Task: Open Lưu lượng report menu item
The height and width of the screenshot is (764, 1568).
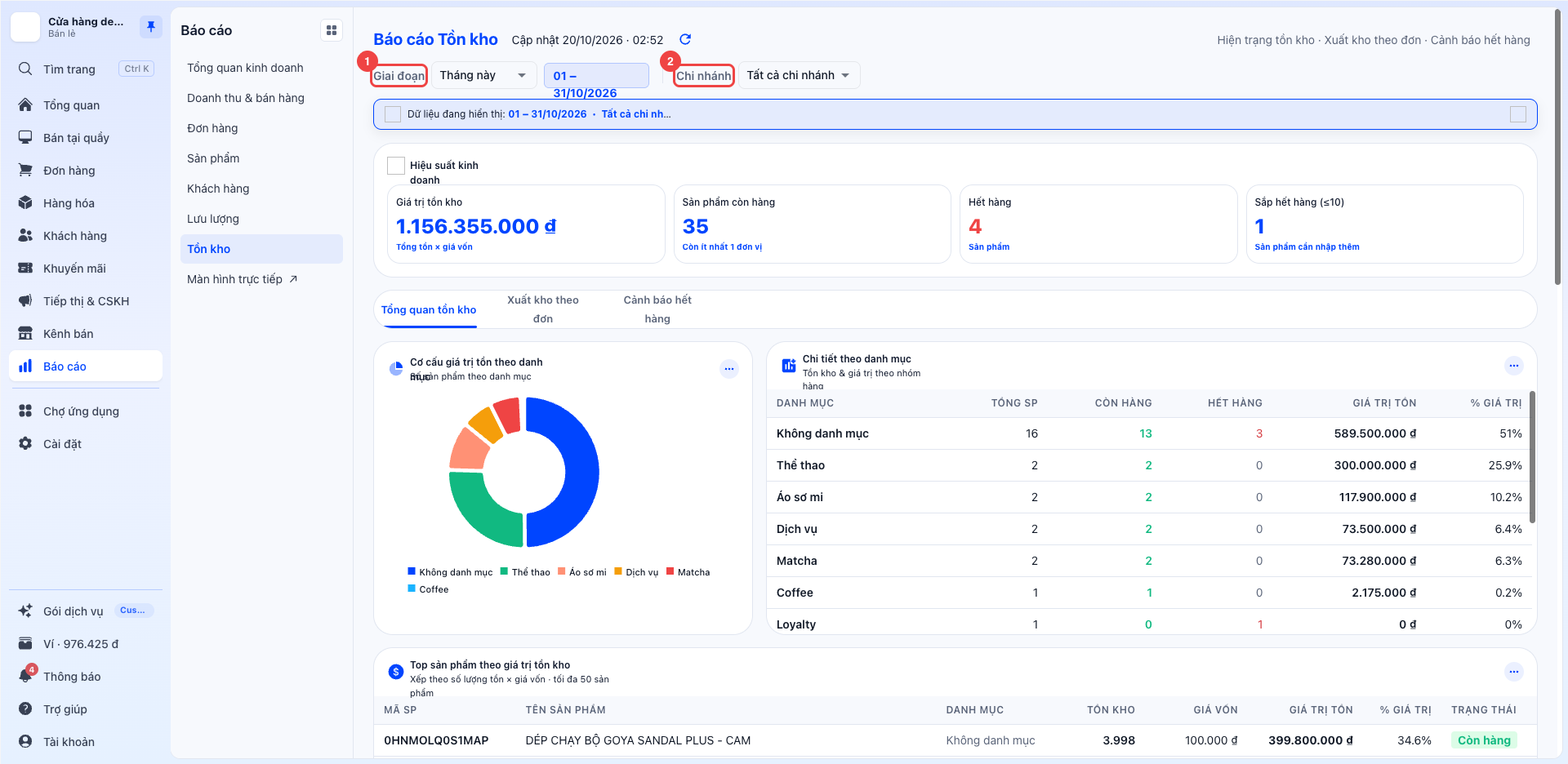Action: (261, 219)
